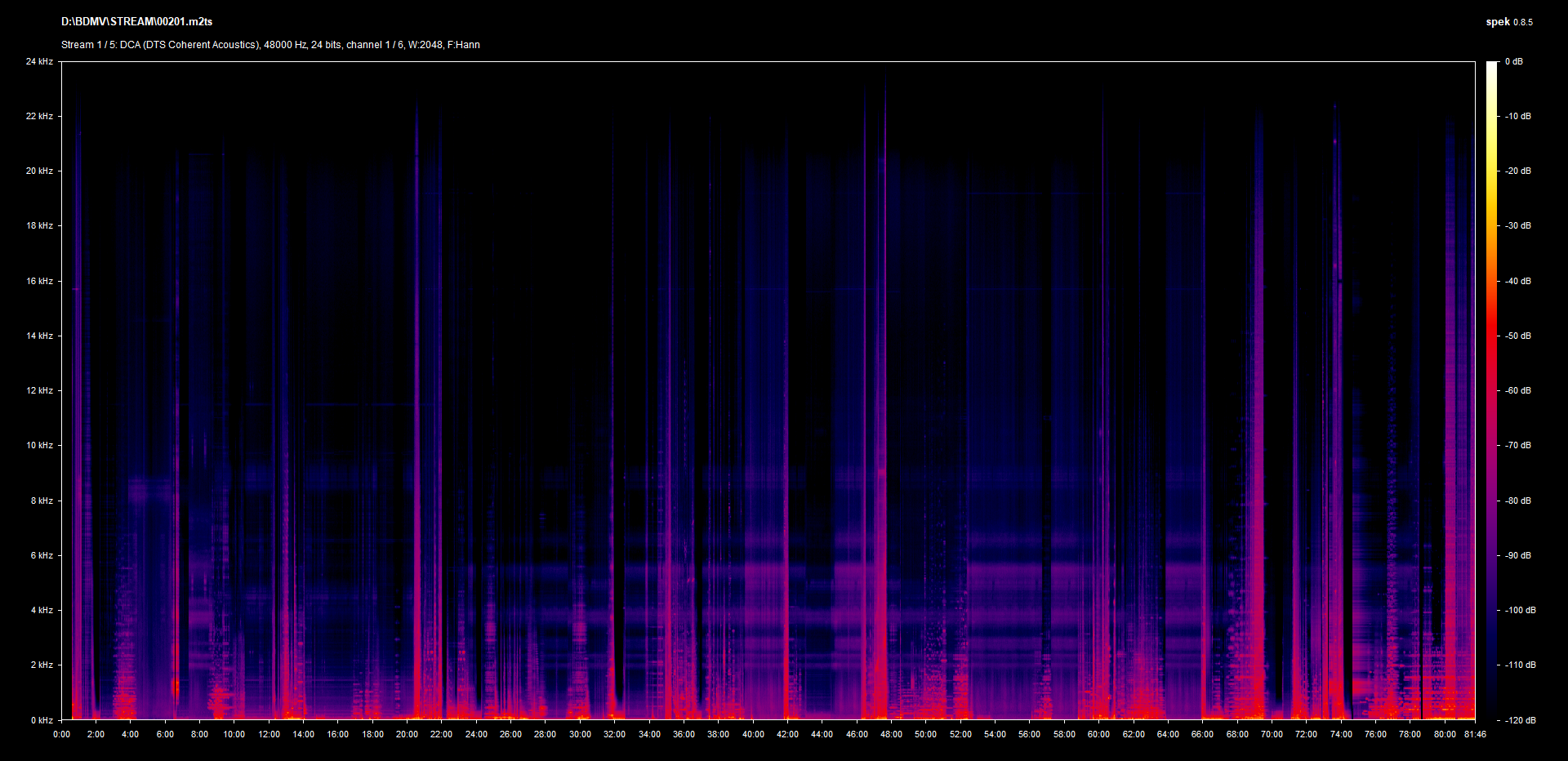
Task: Select the -120 dB label on color scale
Action: (1519, 721)
